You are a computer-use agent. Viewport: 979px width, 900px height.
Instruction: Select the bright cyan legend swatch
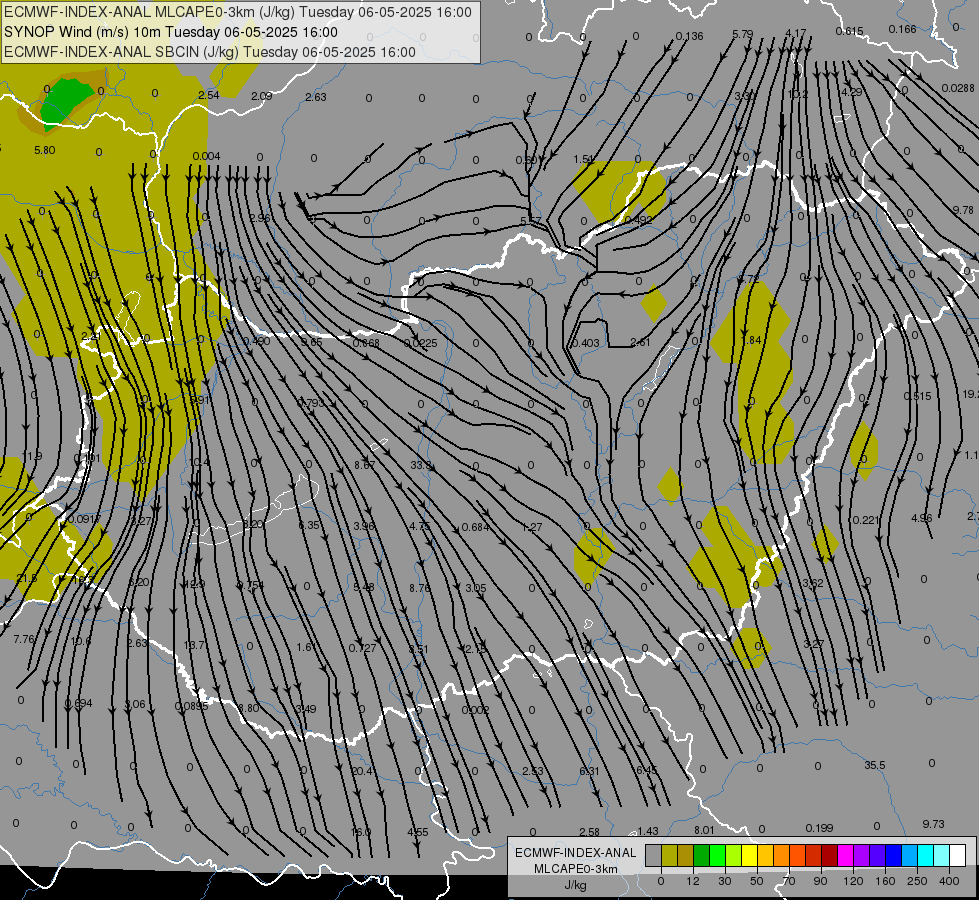click(x=926, y=855)
